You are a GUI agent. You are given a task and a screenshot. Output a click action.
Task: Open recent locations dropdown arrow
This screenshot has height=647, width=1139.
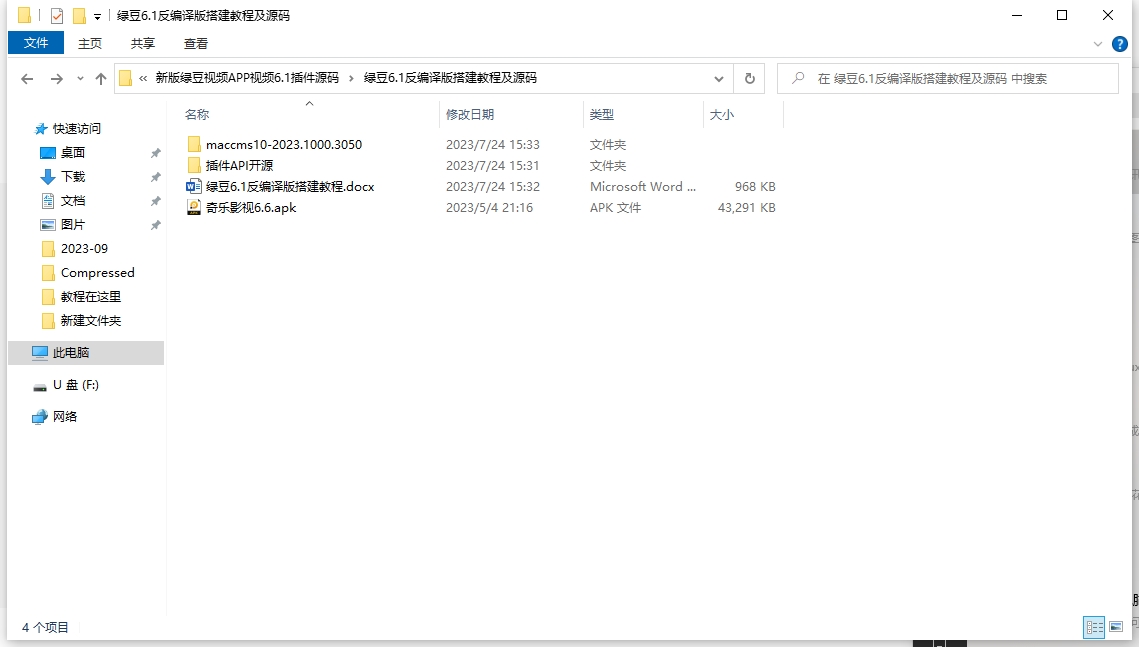point(80,78)
